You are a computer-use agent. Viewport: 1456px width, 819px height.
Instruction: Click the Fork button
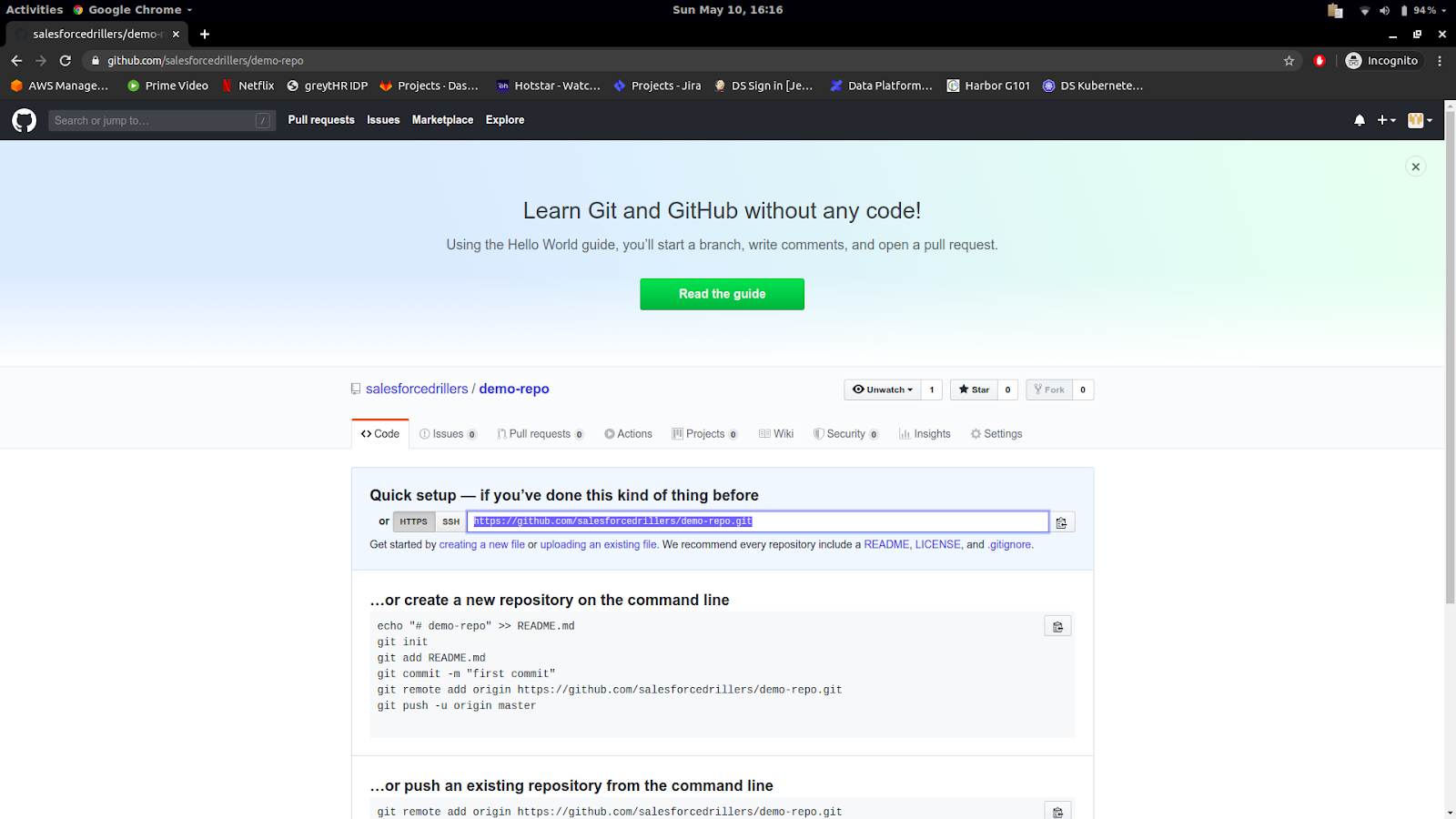[x=1049, y=389]
